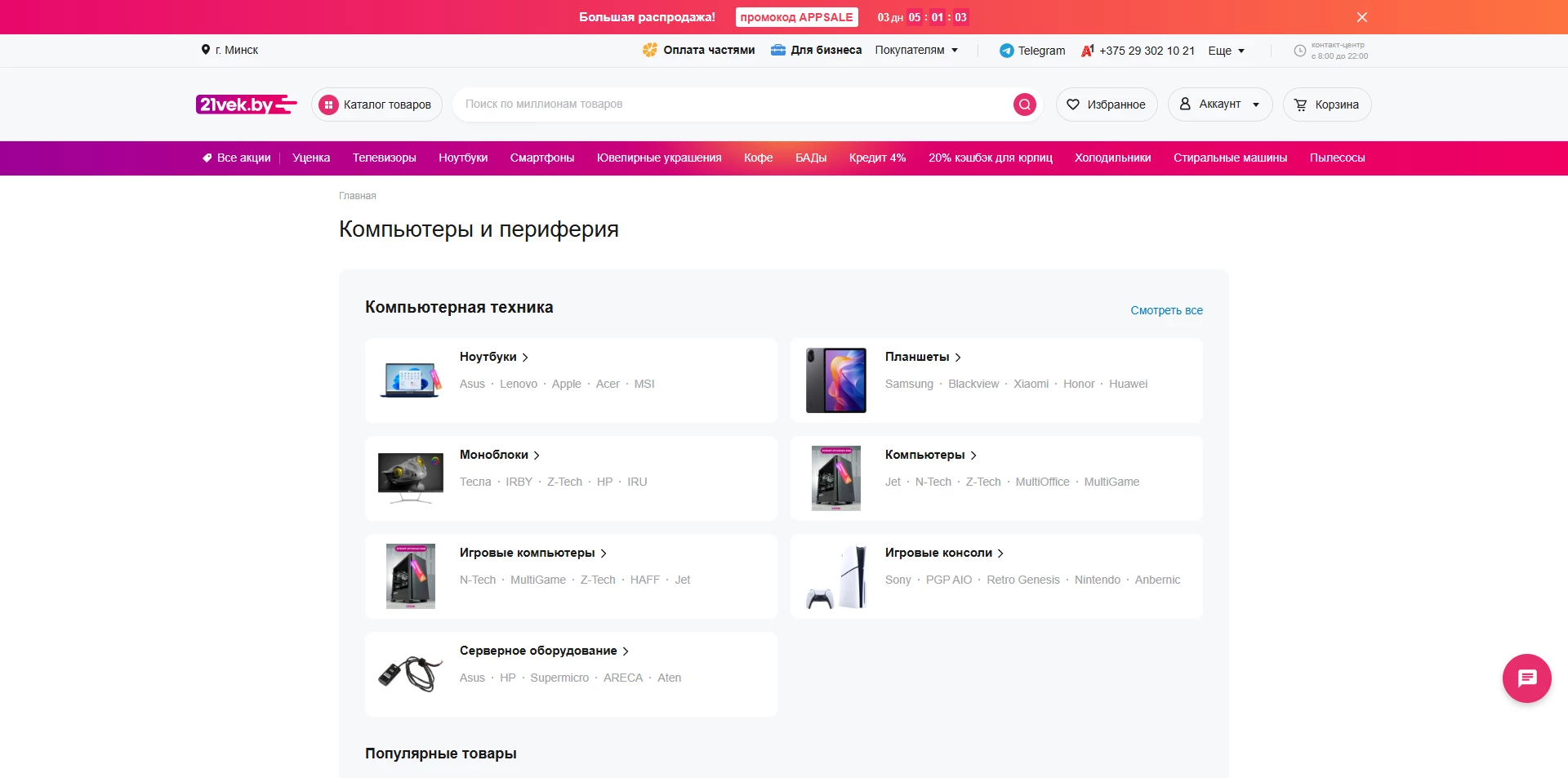Click the A1 operator icon beside phone number
The width and height of the screenshot is (1568, 778).
click(1086, 50)
